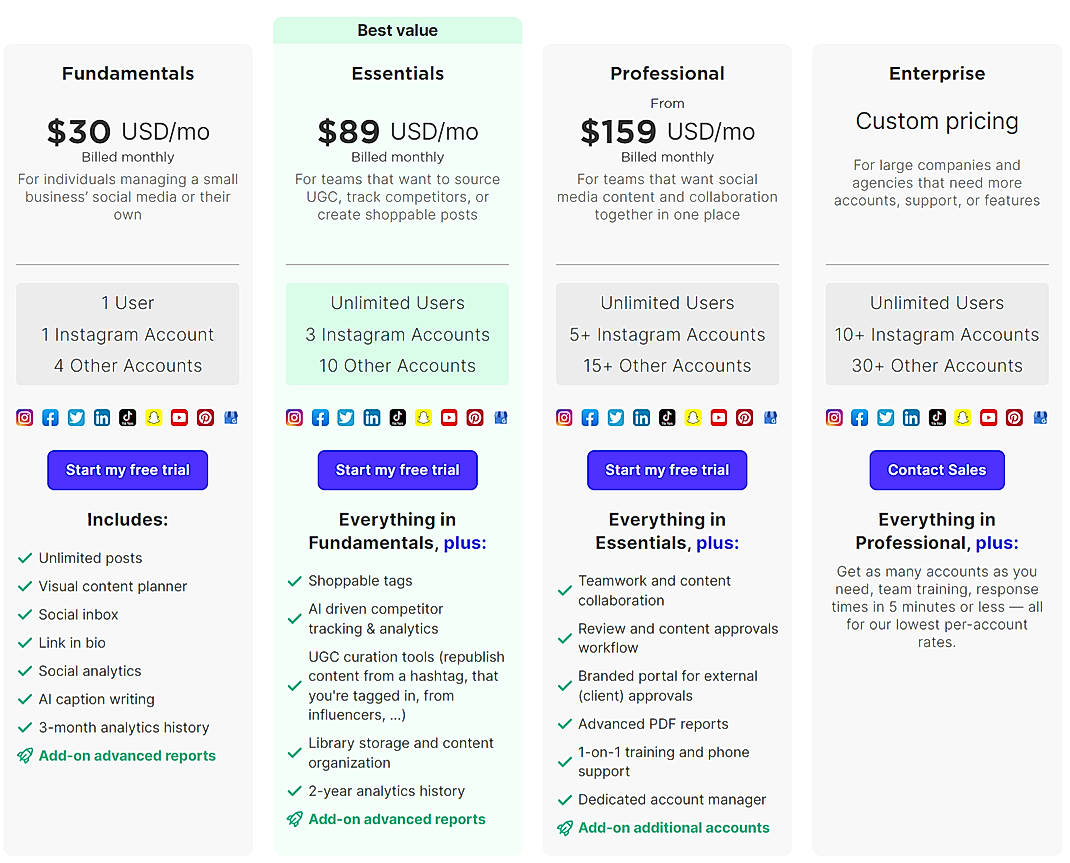
Task: Click Start my free trial under Professional
Action: click(667, 470)
